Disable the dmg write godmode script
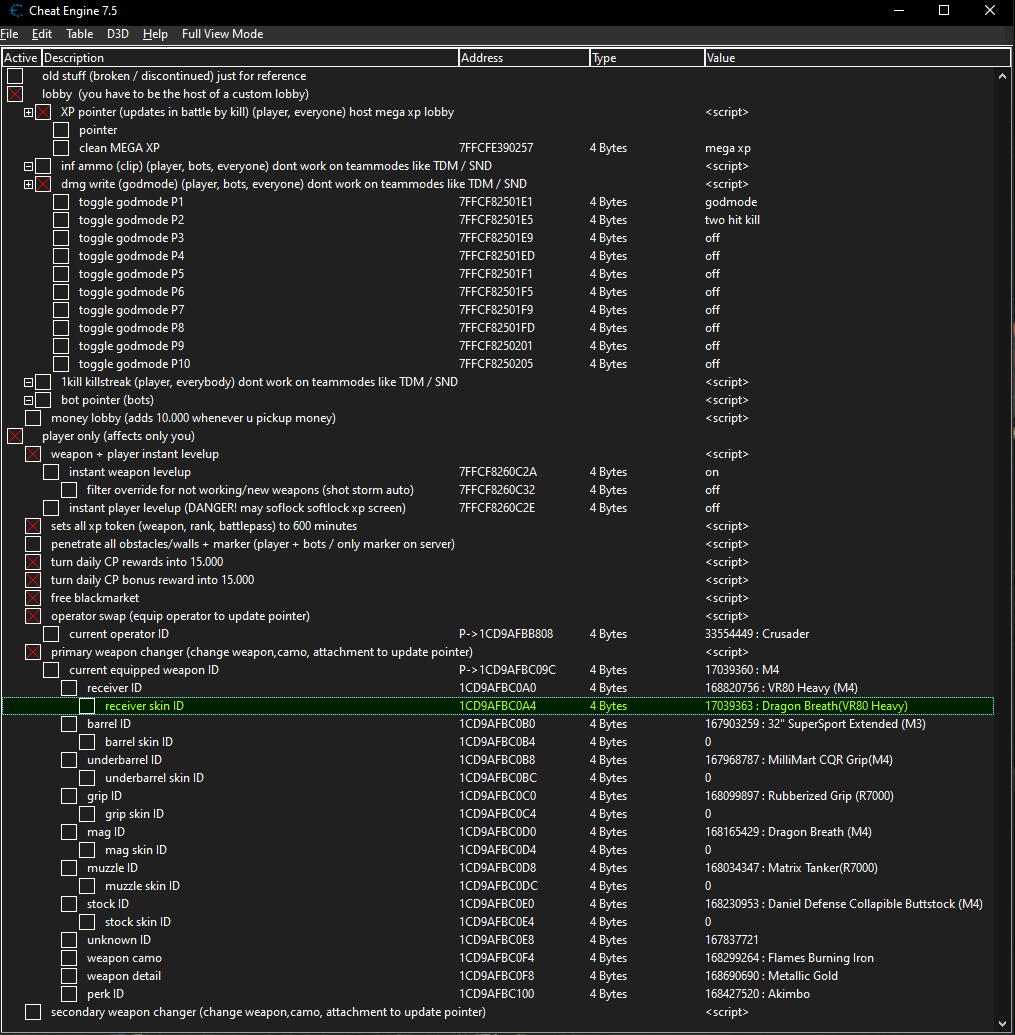Image resolution: width=1015 pixels, height=1035 pixels. 42,183
